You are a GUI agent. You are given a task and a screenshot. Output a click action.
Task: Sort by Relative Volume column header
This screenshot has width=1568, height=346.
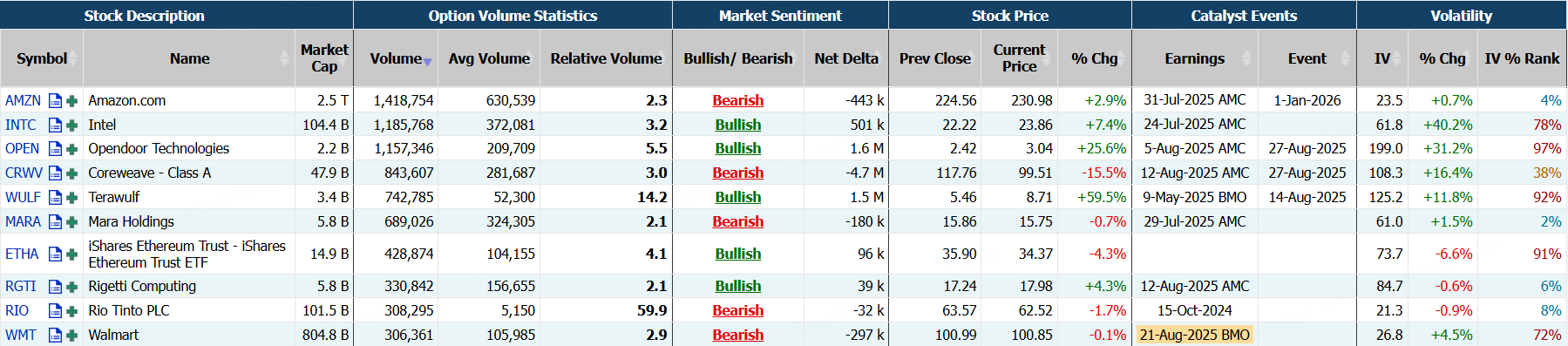[606, 58]
